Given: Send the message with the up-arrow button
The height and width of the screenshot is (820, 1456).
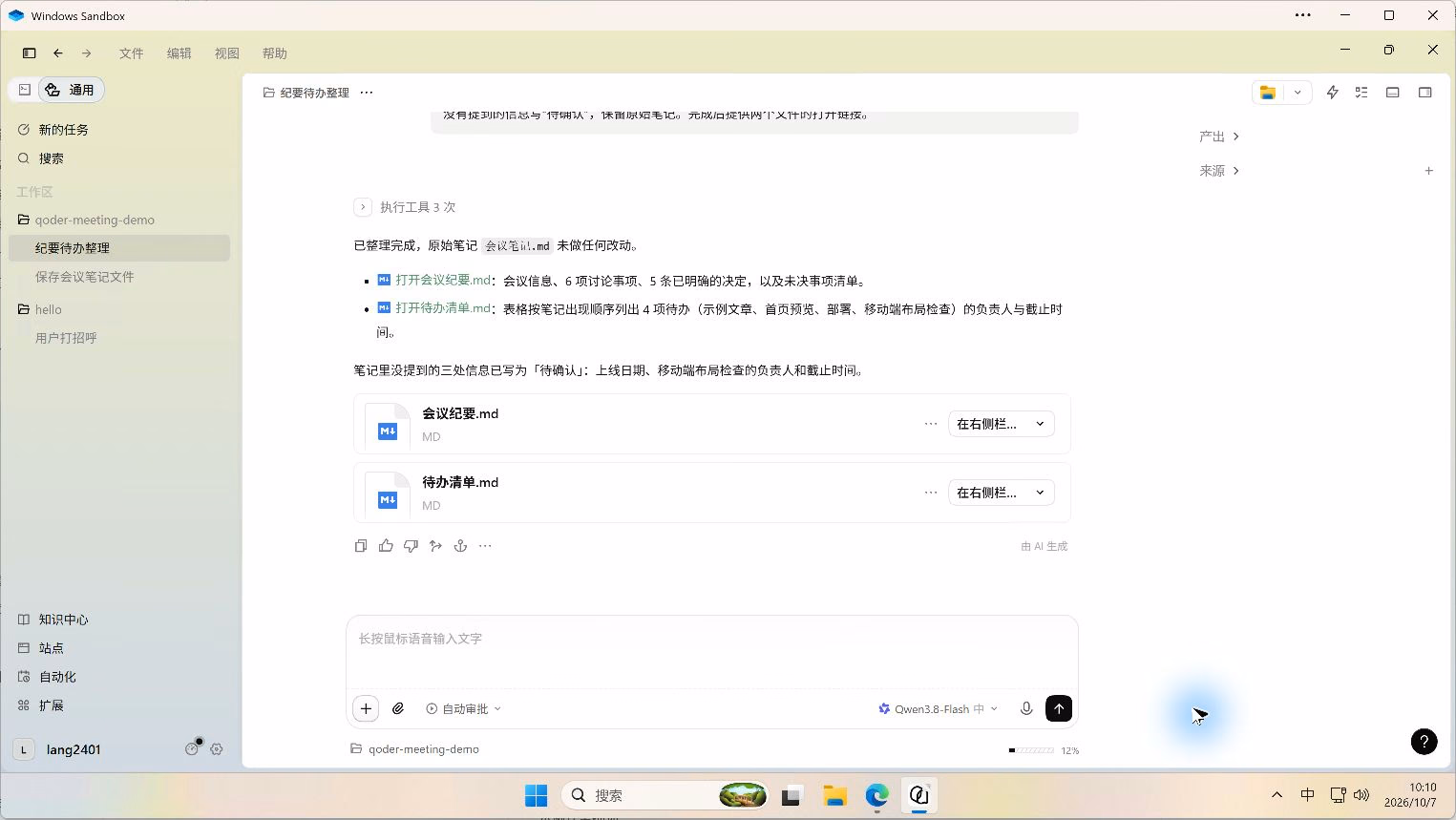Looking at the screenshot, I should pos(1059,708).
